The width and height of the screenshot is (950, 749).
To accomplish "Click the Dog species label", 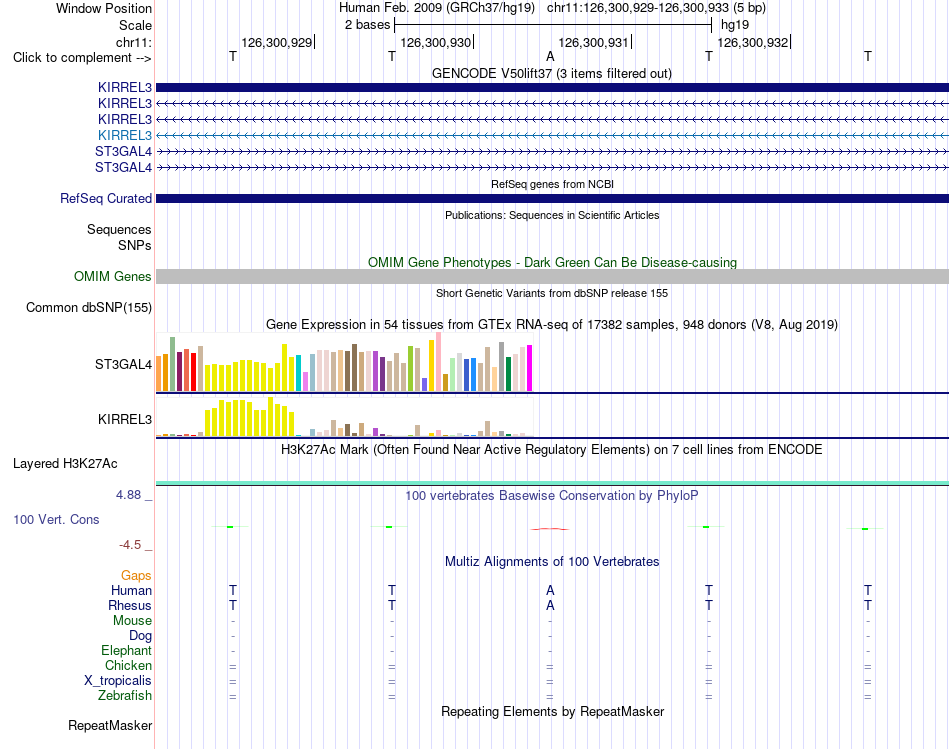I will pyautogui.click(x=141, y=635).
